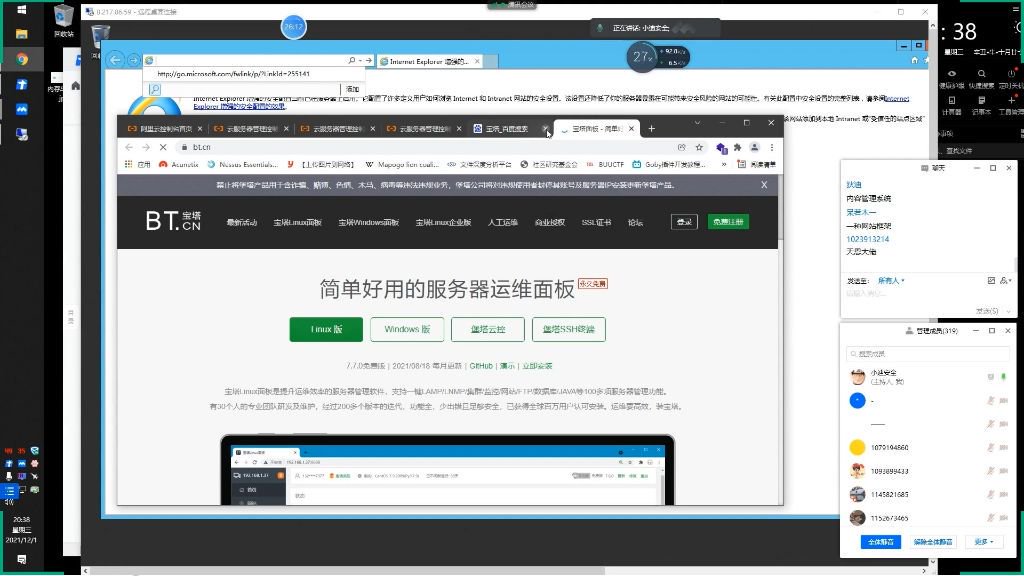1024x576 pixels.
Task: Open the 宝塔Linux面板 nav item
Action: pyautogui.click(x=297, y=223)
